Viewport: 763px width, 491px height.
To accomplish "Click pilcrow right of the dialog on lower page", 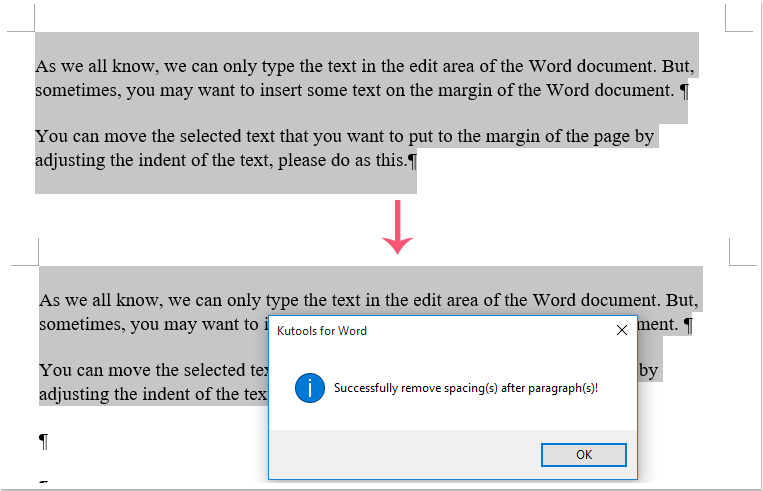I will click(x=687, y=325).
